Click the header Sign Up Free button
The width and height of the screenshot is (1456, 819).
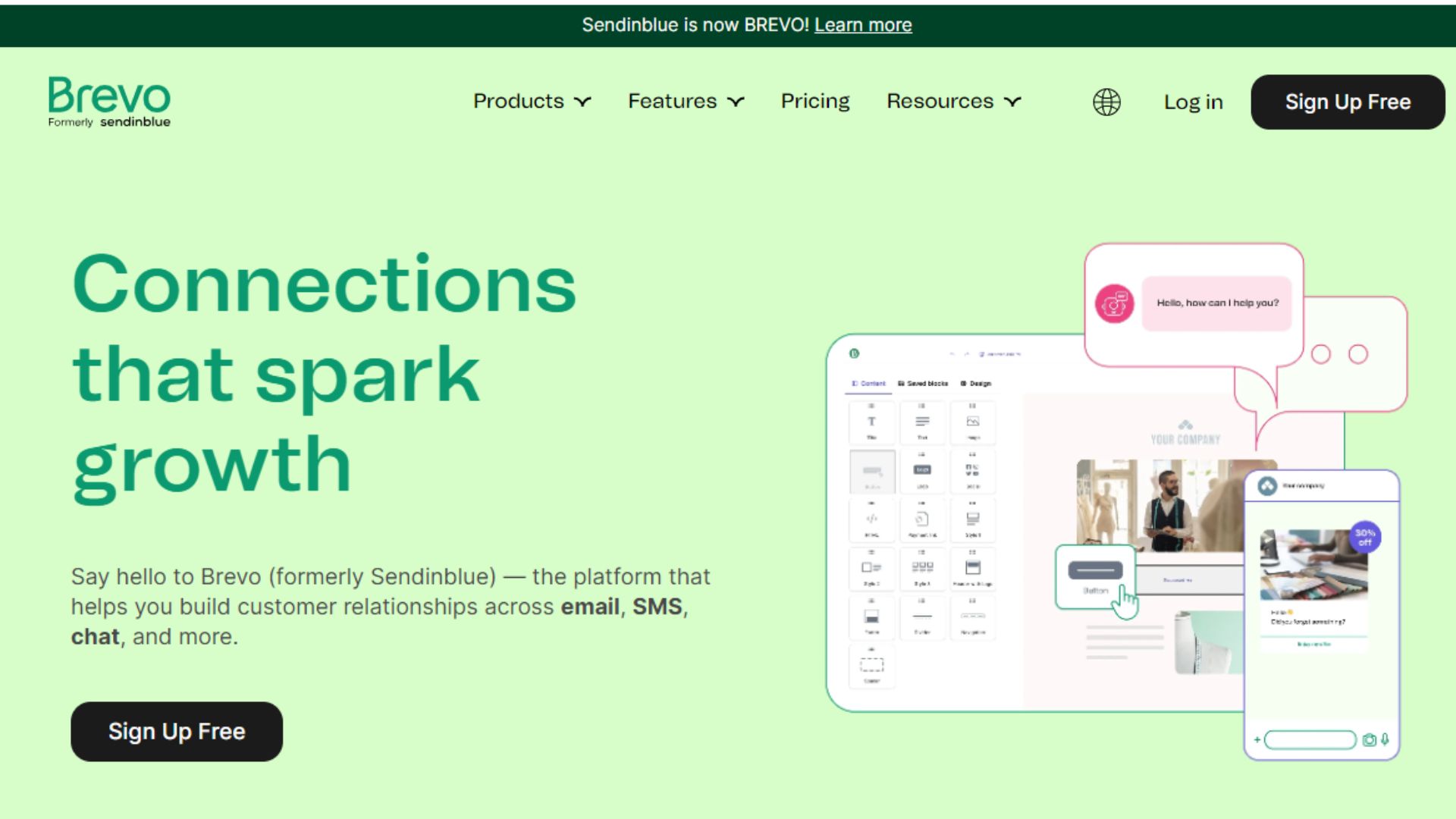point(1348,102)
